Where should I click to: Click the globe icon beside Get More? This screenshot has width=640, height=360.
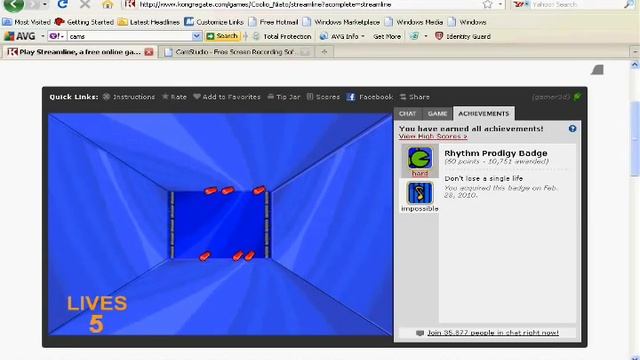(x=414, y=36)
